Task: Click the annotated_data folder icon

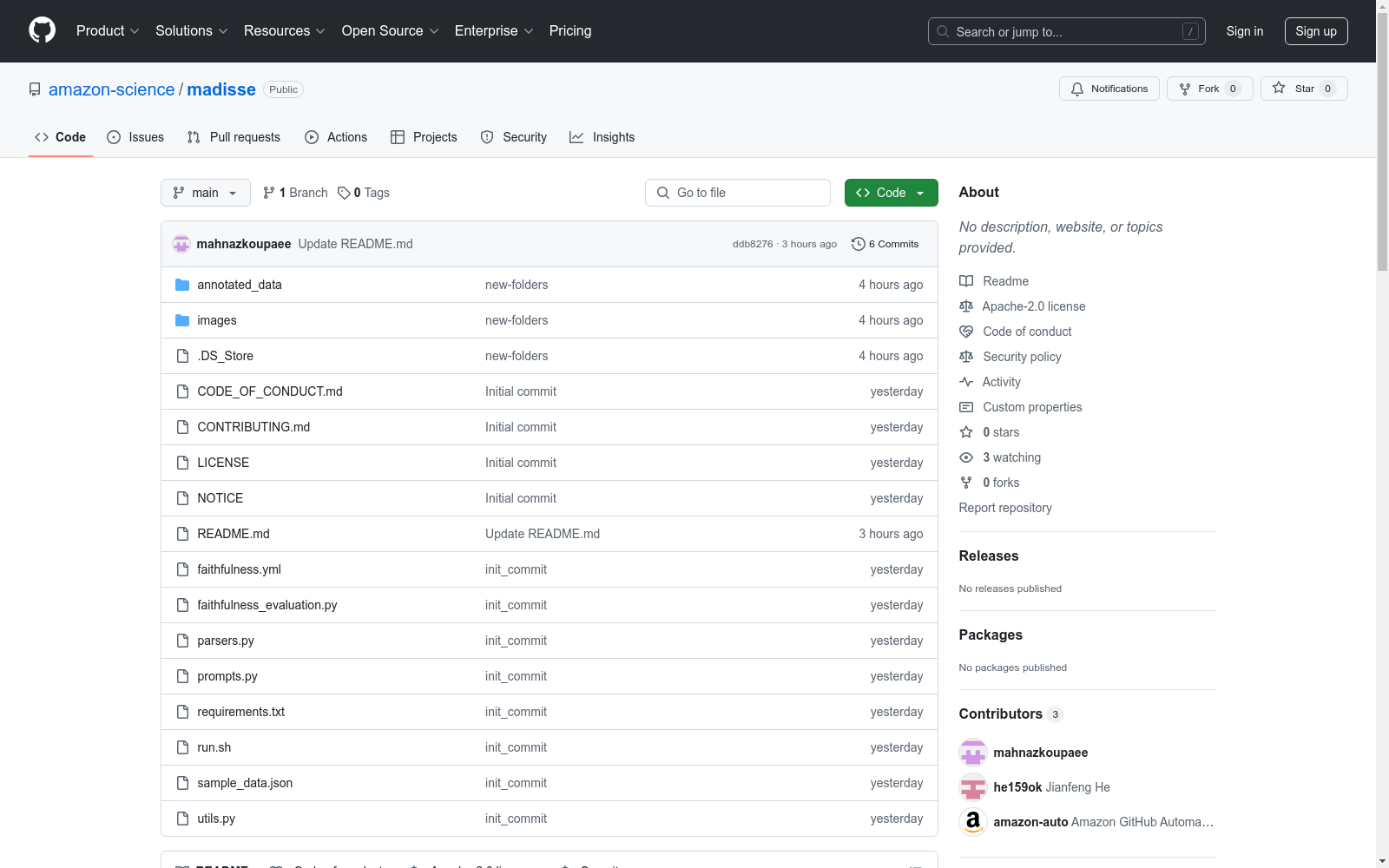Action: coord(182,285)
